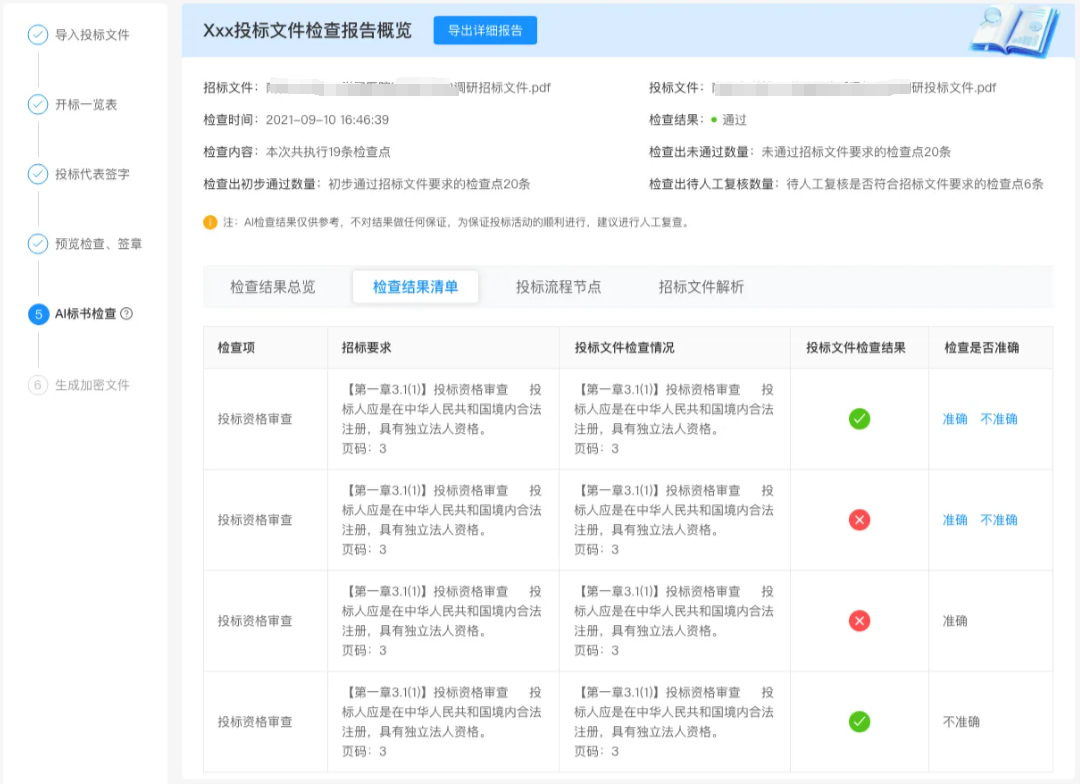Click the Xxx投标文件检查报告概览 title
This screenshot has height=784, width=1080.
click(x=307, y=30)
